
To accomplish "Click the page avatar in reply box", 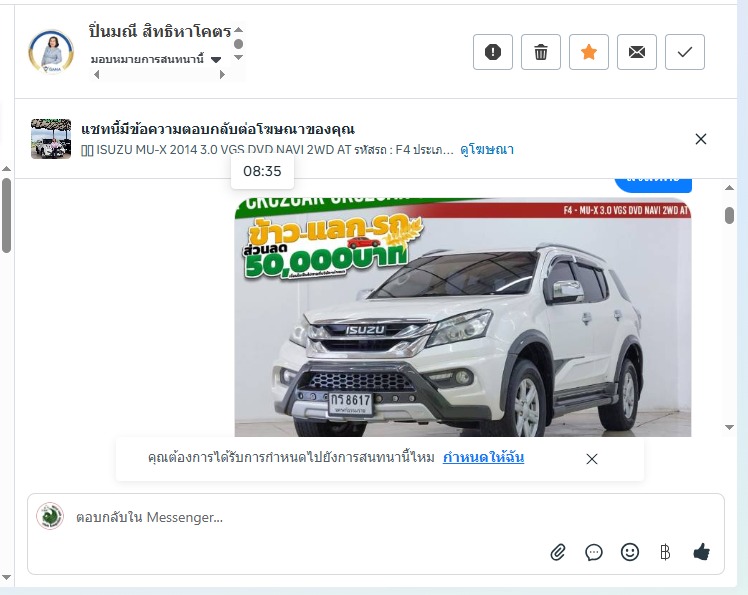I will click(50, 516).
